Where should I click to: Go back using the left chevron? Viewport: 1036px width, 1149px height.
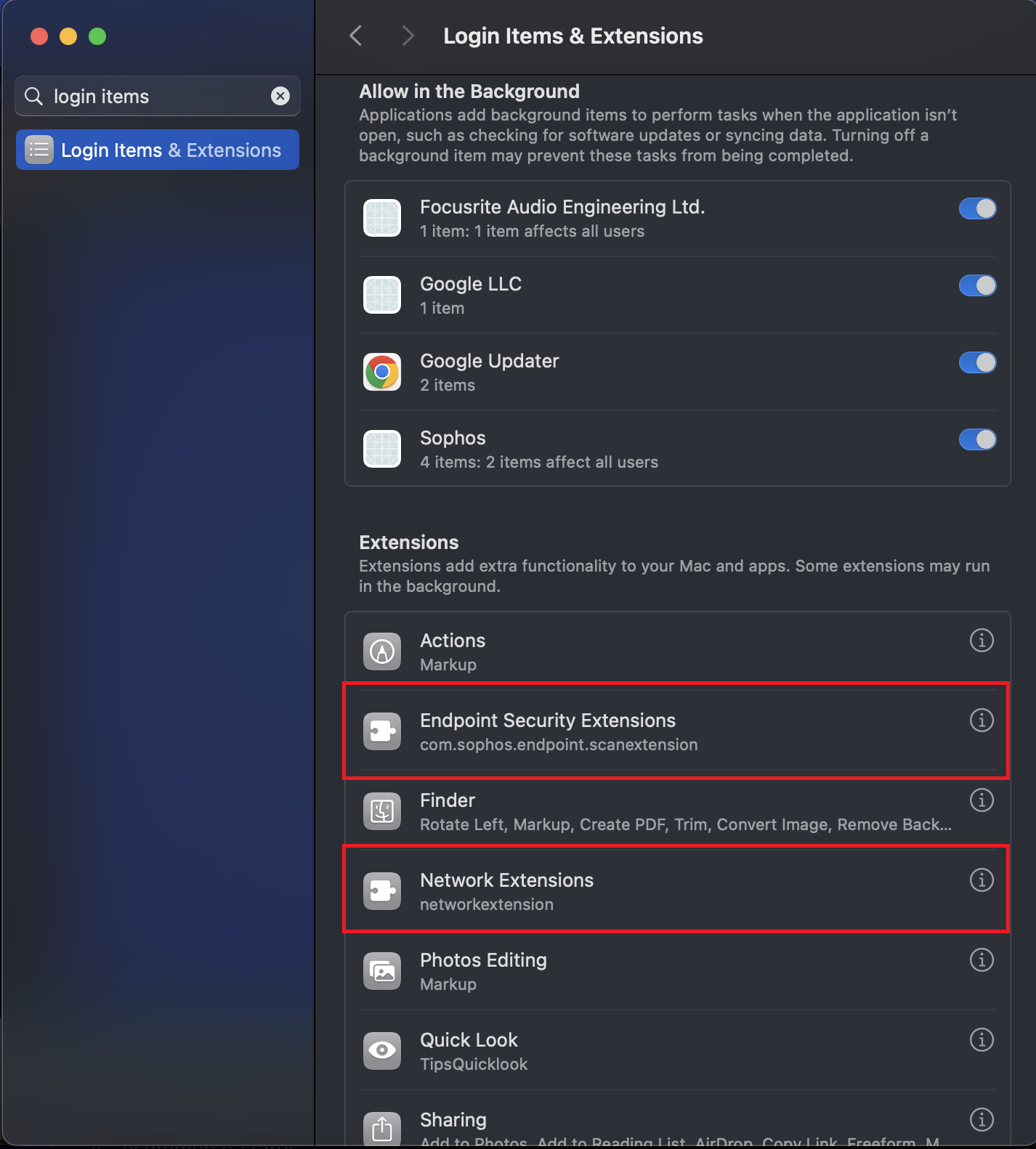[x=356, y=36]
